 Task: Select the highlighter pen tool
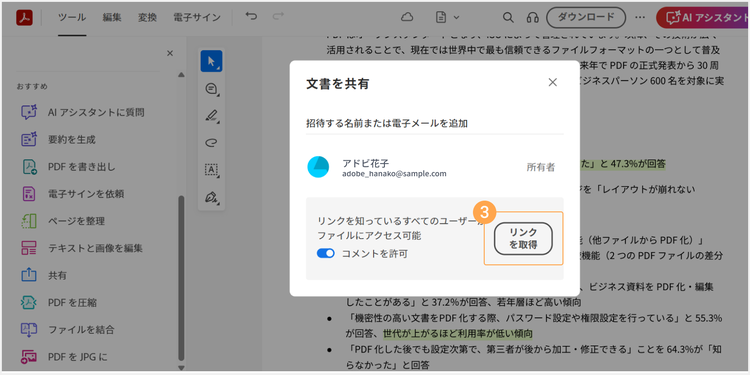coord(211,116)
